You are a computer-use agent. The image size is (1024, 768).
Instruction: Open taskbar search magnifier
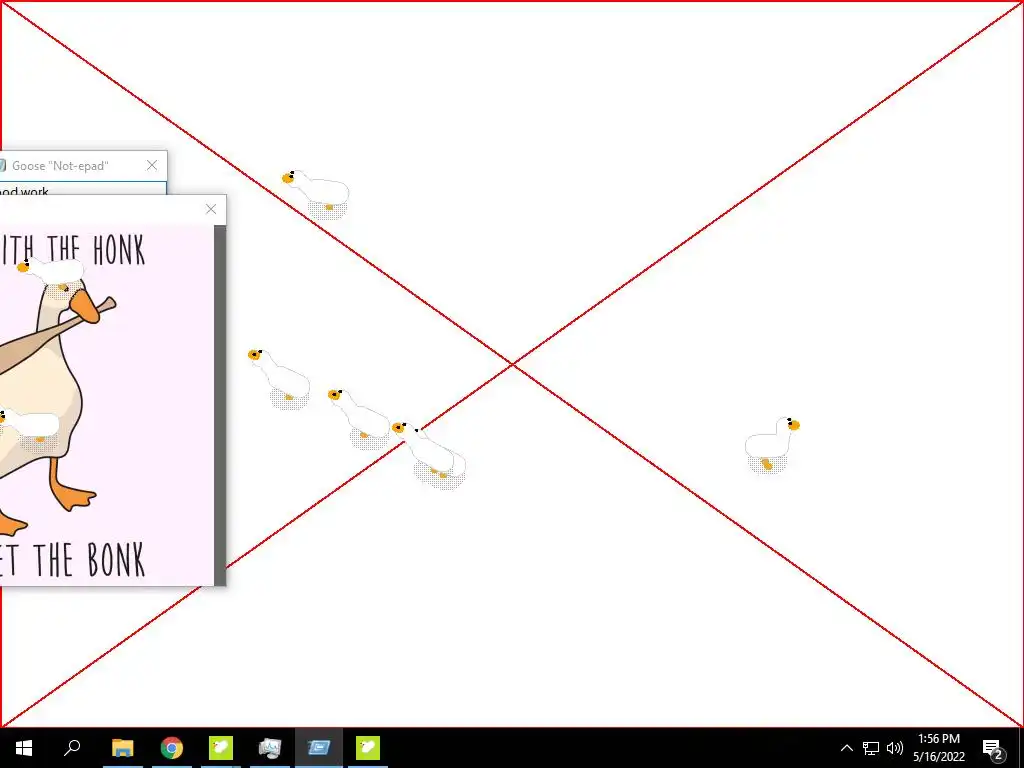pos(72,748)
